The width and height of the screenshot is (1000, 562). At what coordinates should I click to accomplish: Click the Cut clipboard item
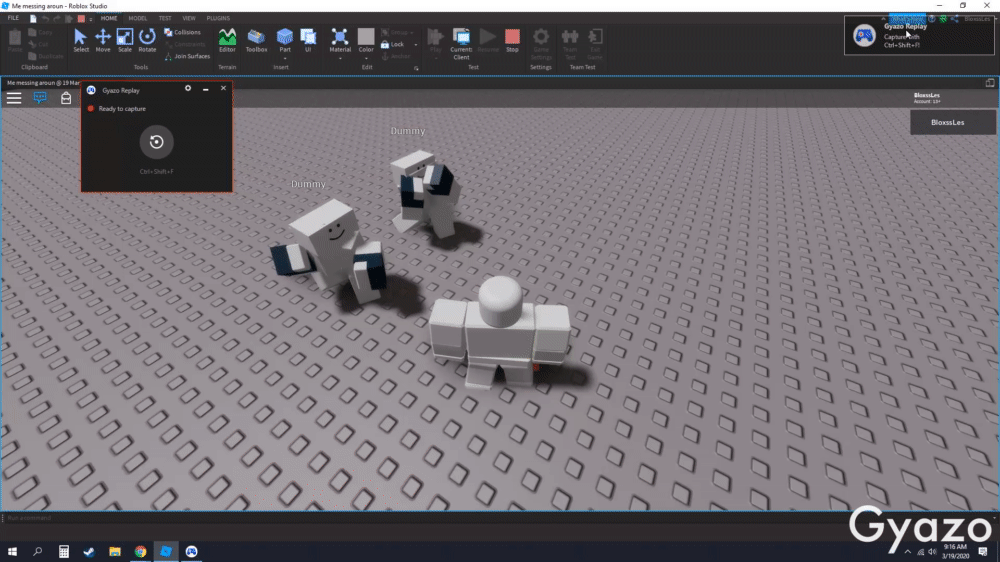point(38,44)
